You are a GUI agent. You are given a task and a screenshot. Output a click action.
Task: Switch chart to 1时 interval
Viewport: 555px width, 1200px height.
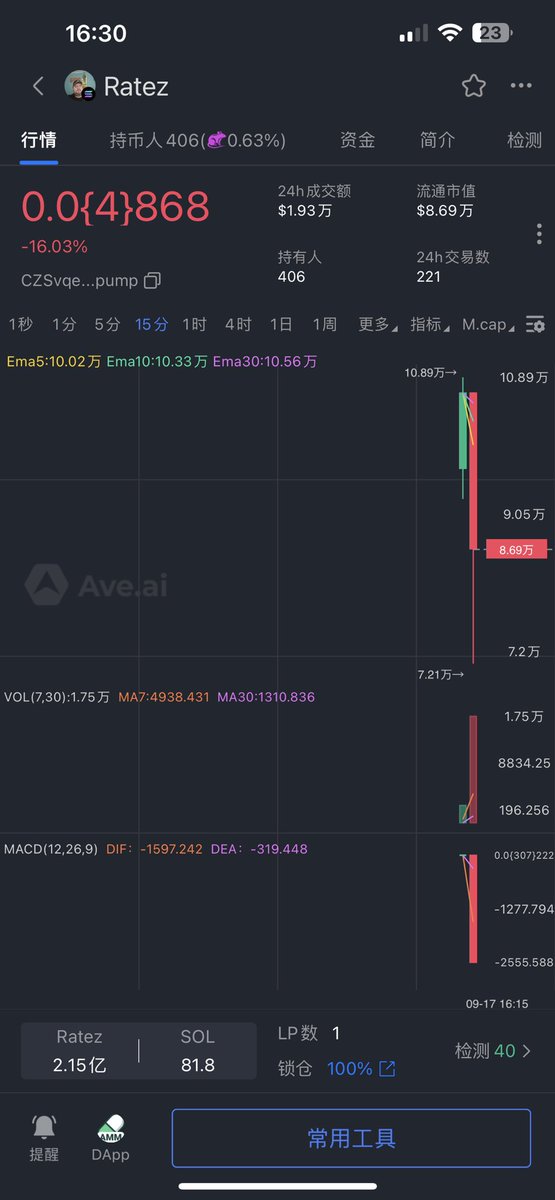[194, 324]
